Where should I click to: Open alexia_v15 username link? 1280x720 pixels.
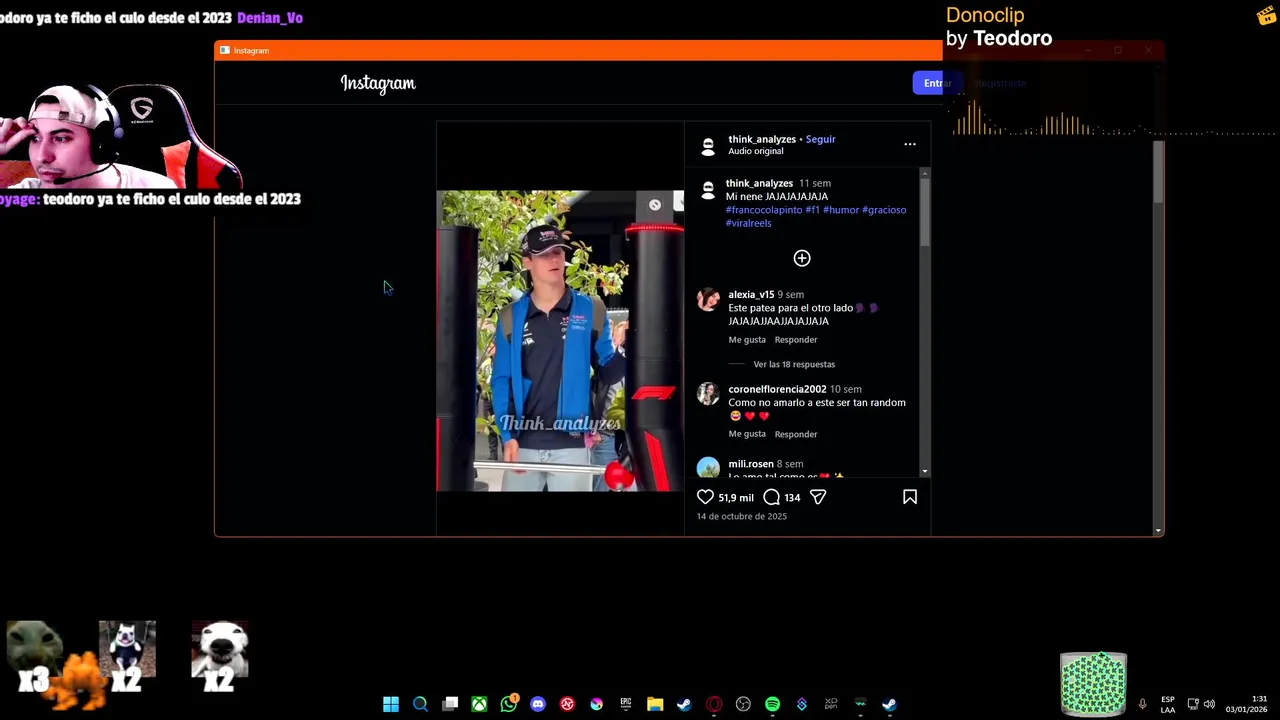(751, 295)
